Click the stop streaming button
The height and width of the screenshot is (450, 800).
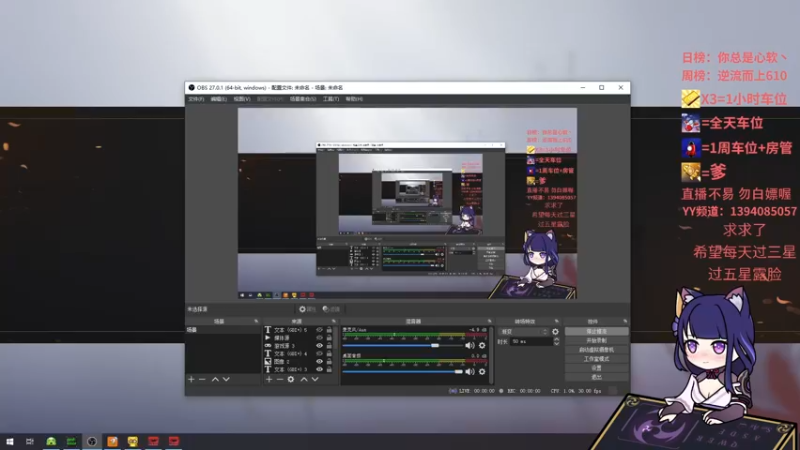tap(596, 332)
